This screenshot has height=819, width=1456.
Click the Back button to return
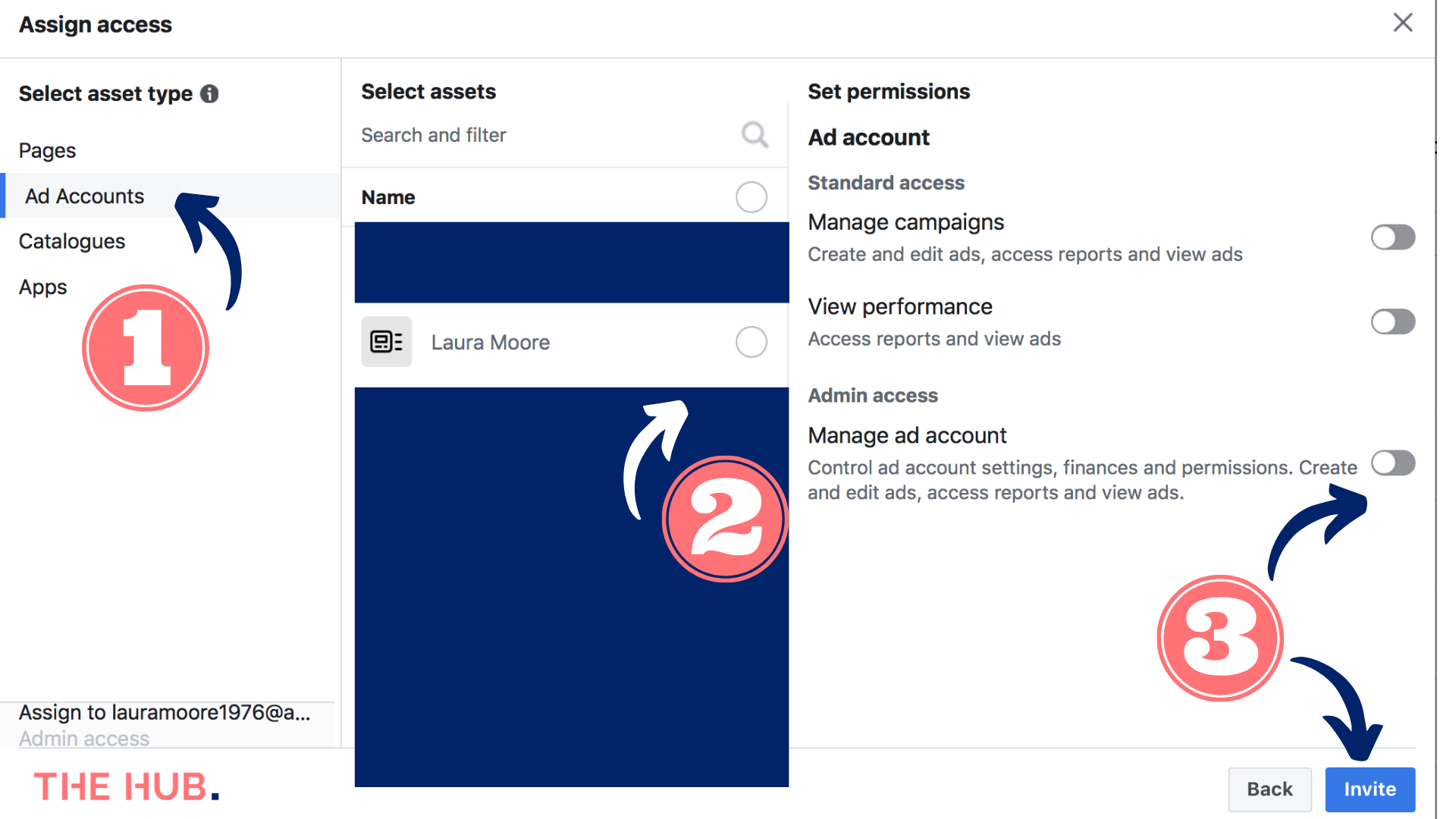[x=1272, y=789]
